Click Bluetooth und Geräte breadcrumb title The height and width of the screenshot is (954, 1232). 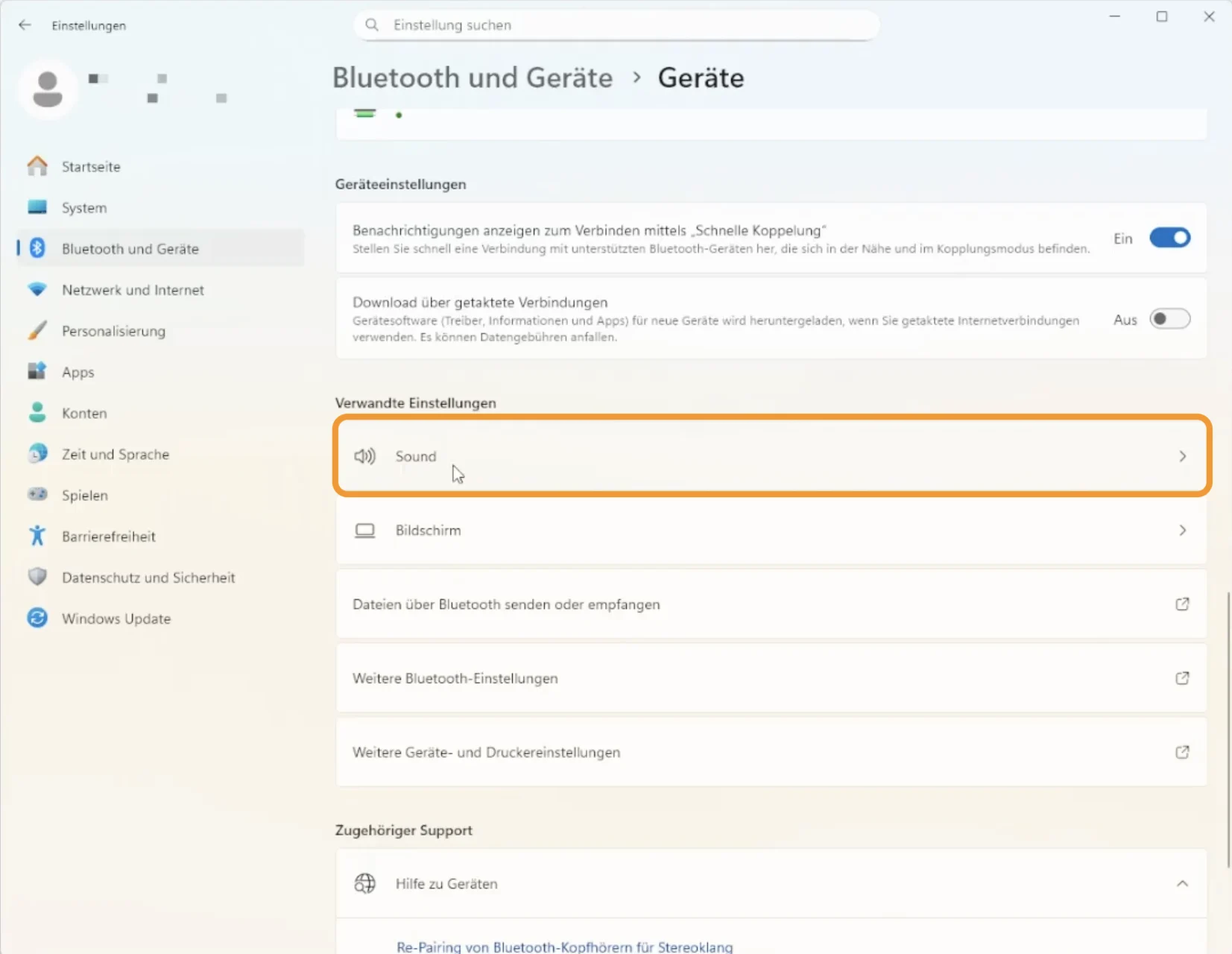pos(473,78)
